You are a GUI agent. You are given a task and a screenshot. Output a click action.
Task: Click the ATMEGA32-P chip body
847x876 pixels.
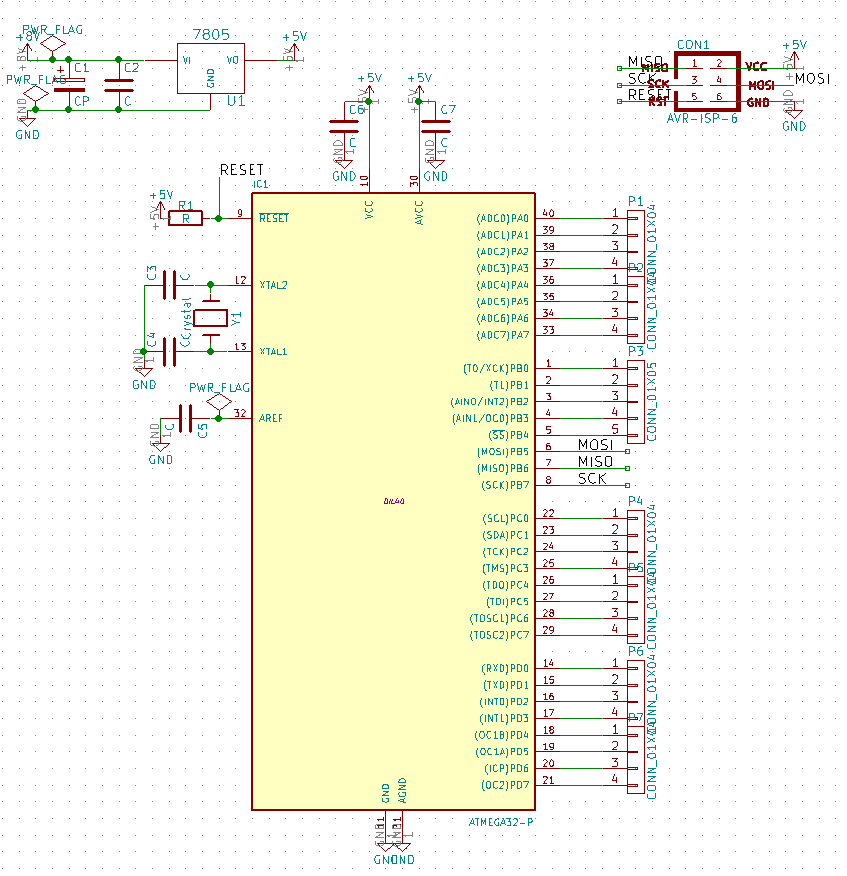[x=393, y=501]
